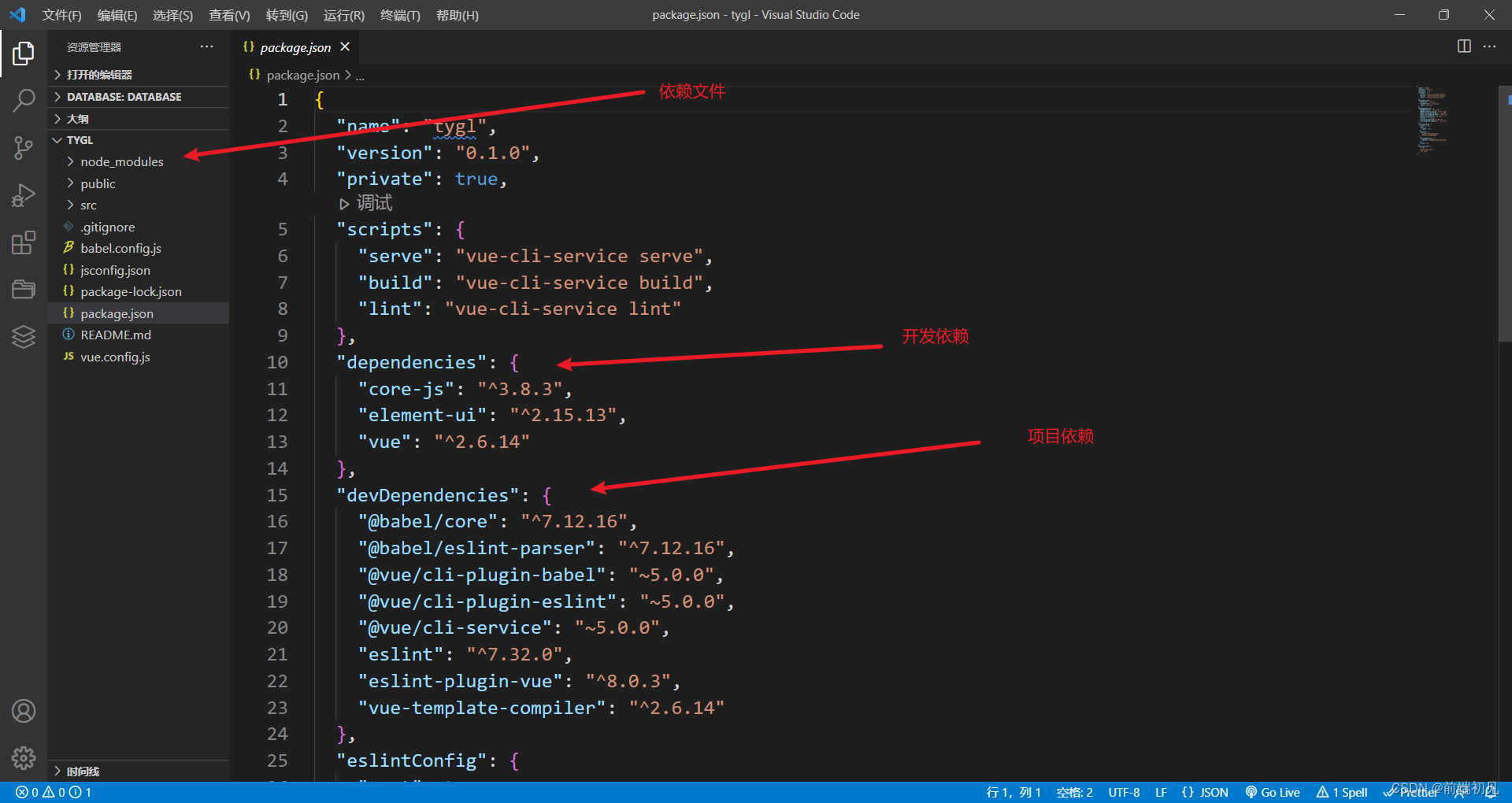Open the Source Control view
The width and height of the screenshot is (1512, 803).
click(x=24, y=147)
